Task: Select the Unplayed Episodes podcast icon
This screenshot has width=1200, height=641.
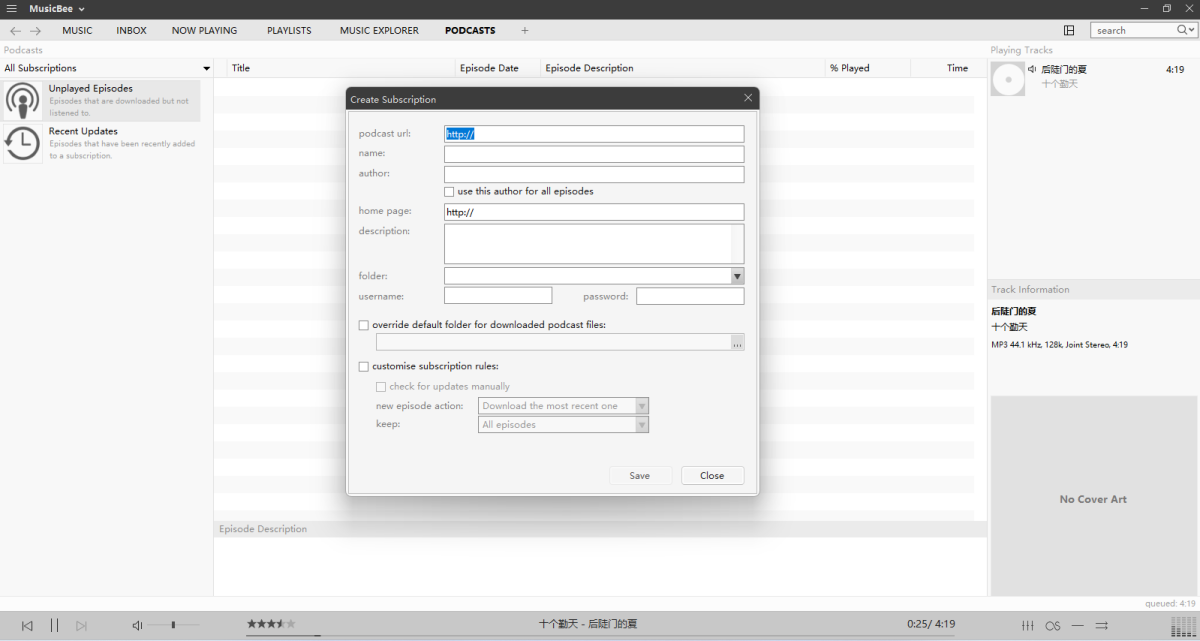Action: coord(23,100)
